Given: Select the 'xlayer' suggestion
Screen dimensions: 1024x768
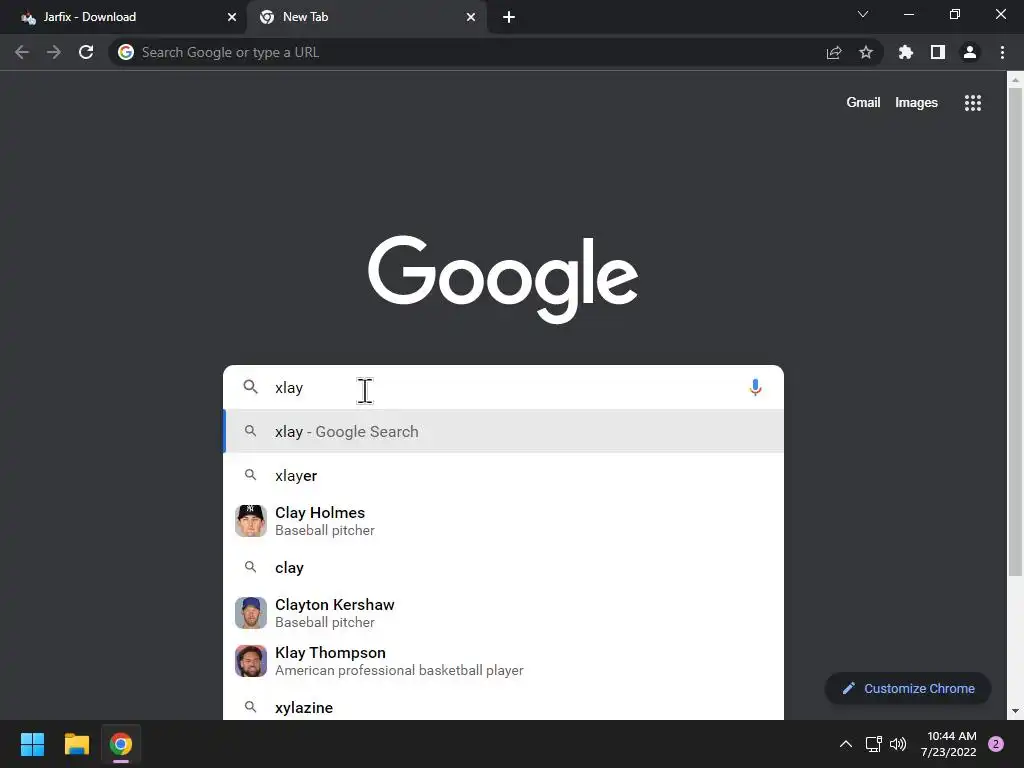Looking at the screenshot, I should click(503, 475).
